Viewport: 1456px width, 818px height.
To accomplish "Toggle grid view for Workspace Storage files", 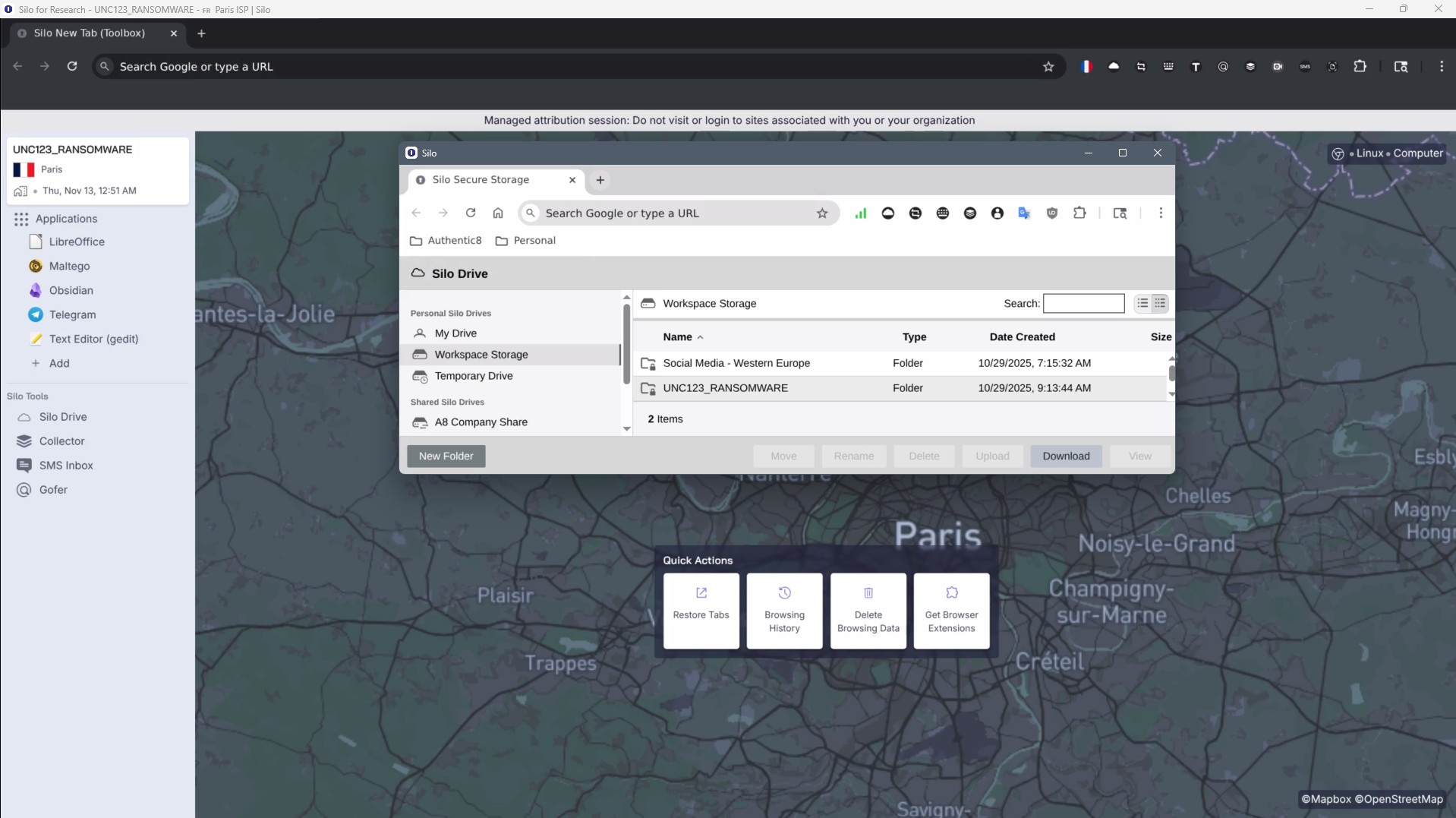I will click(x=1159, y=303).
